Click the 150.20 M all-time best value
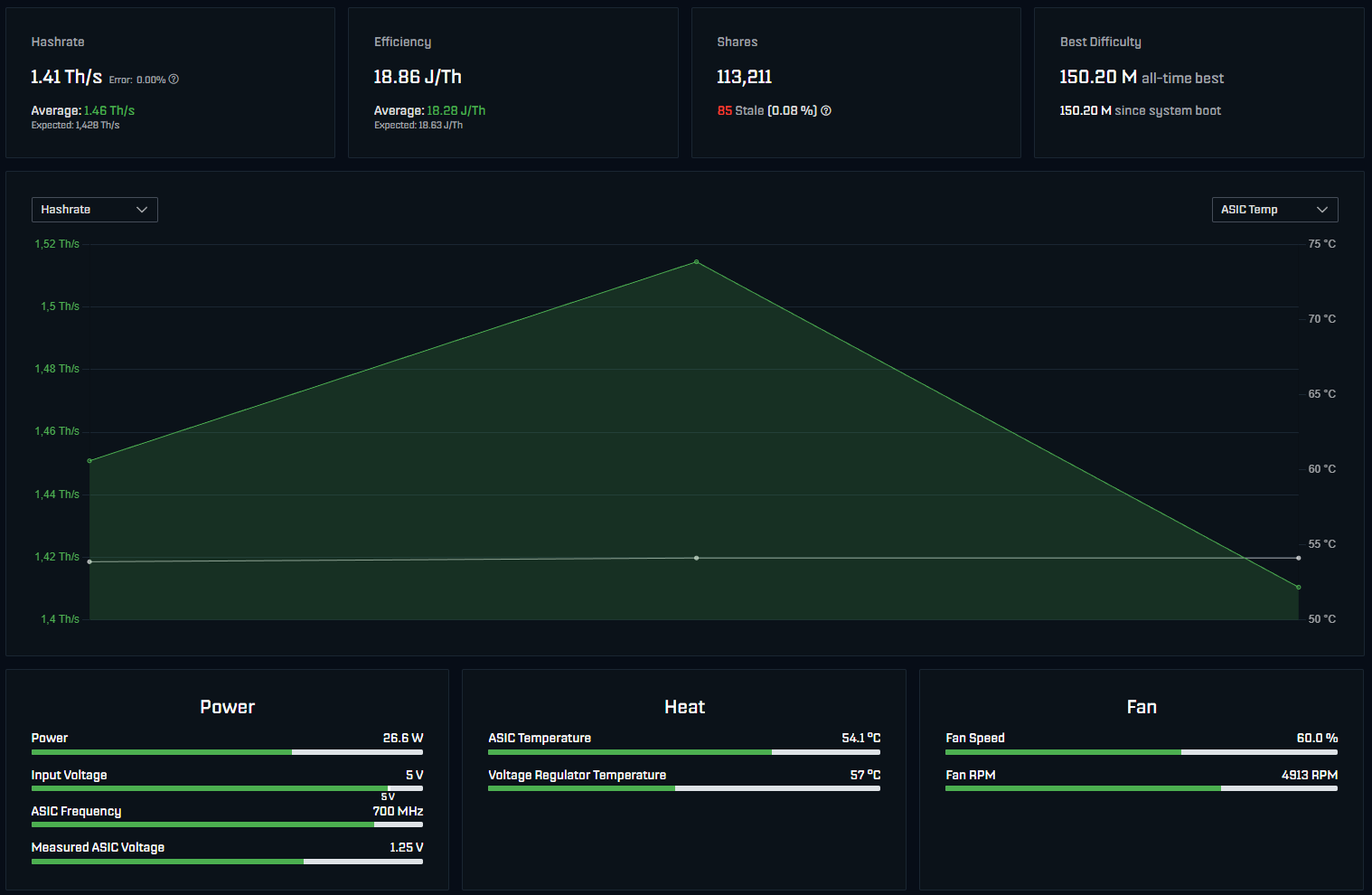 (1098, 77)
